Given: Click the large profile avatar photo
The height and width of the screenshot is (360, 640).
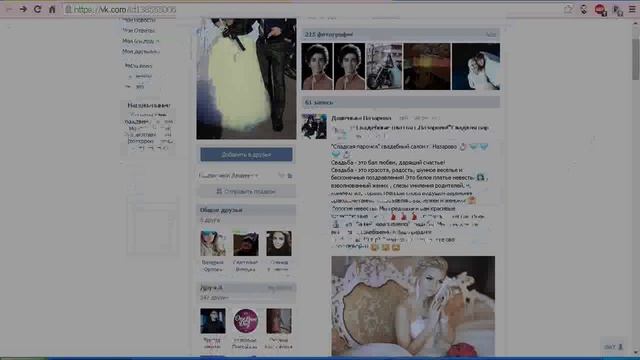Looking at the screenshot, I should coord(246,78).
